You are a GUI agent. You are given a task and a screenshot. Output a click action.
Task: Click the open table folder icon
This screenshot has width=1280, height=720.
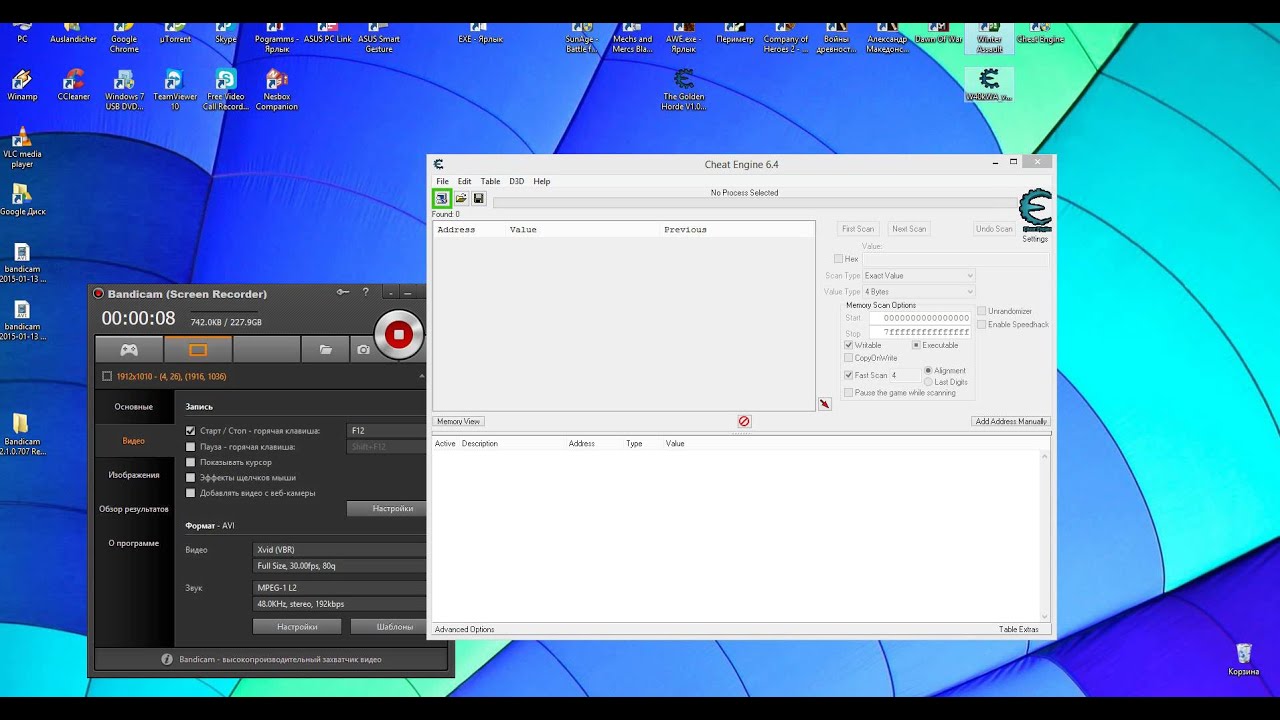[x=461, y=198]
